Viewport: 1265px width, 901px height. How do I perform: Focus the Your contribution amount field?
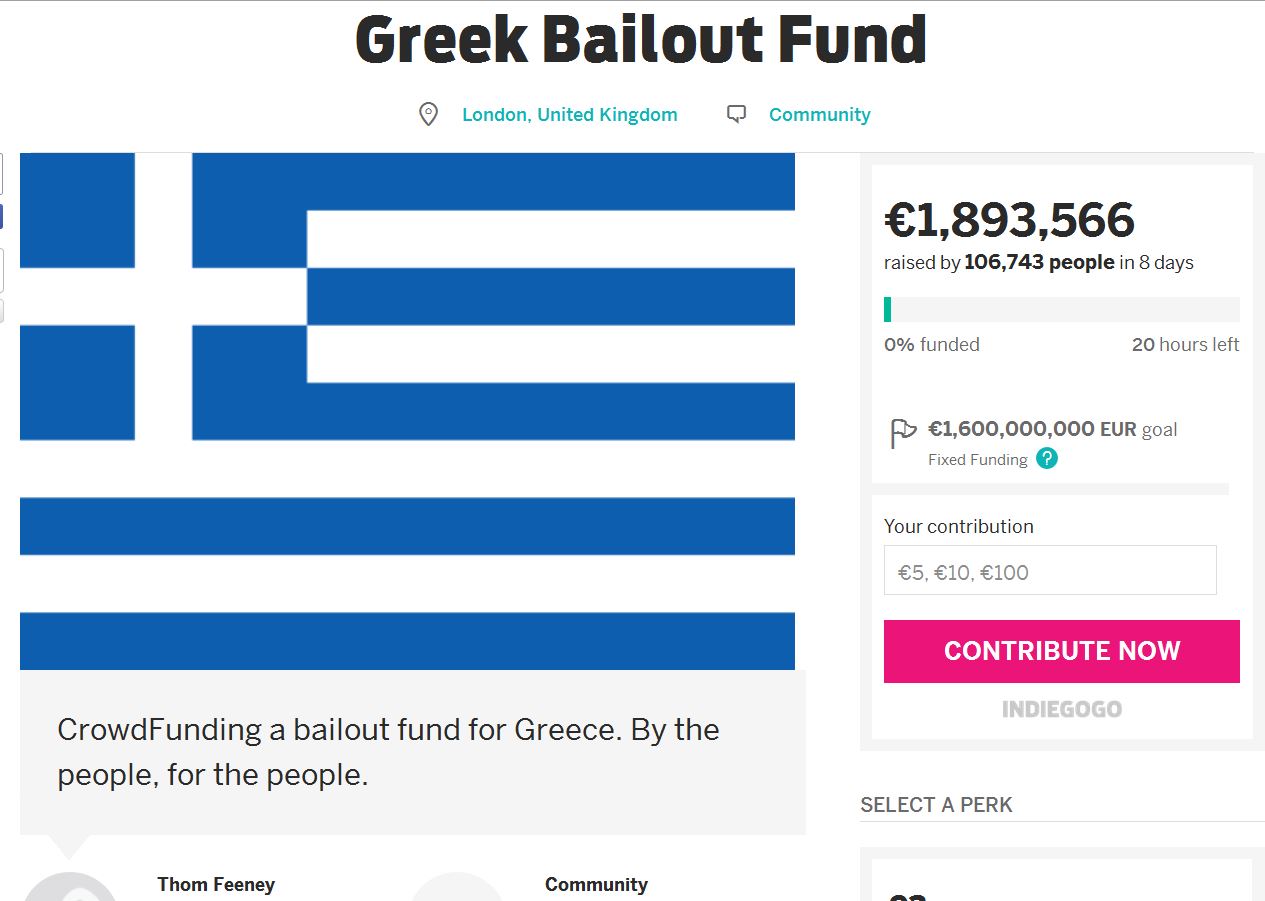(1050, 571)
